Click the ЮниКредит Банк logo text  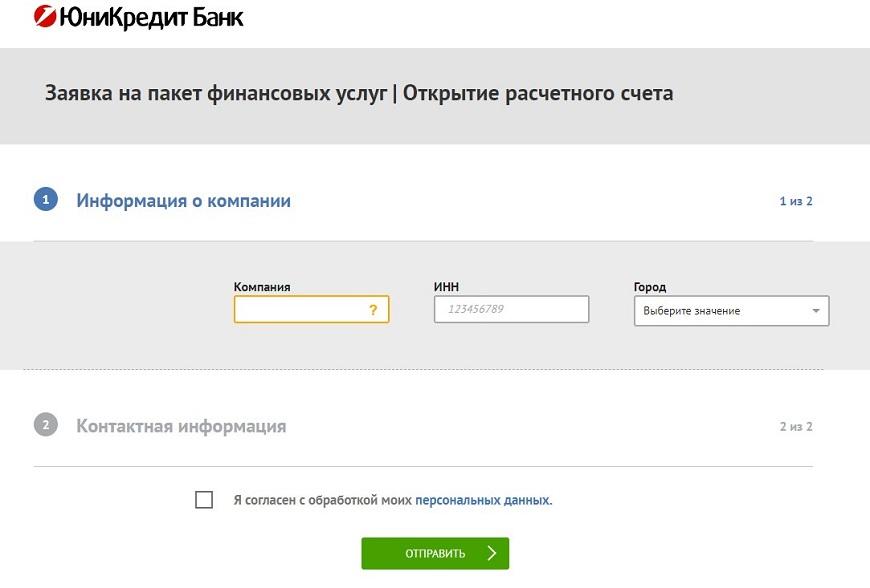pos(151,18)
